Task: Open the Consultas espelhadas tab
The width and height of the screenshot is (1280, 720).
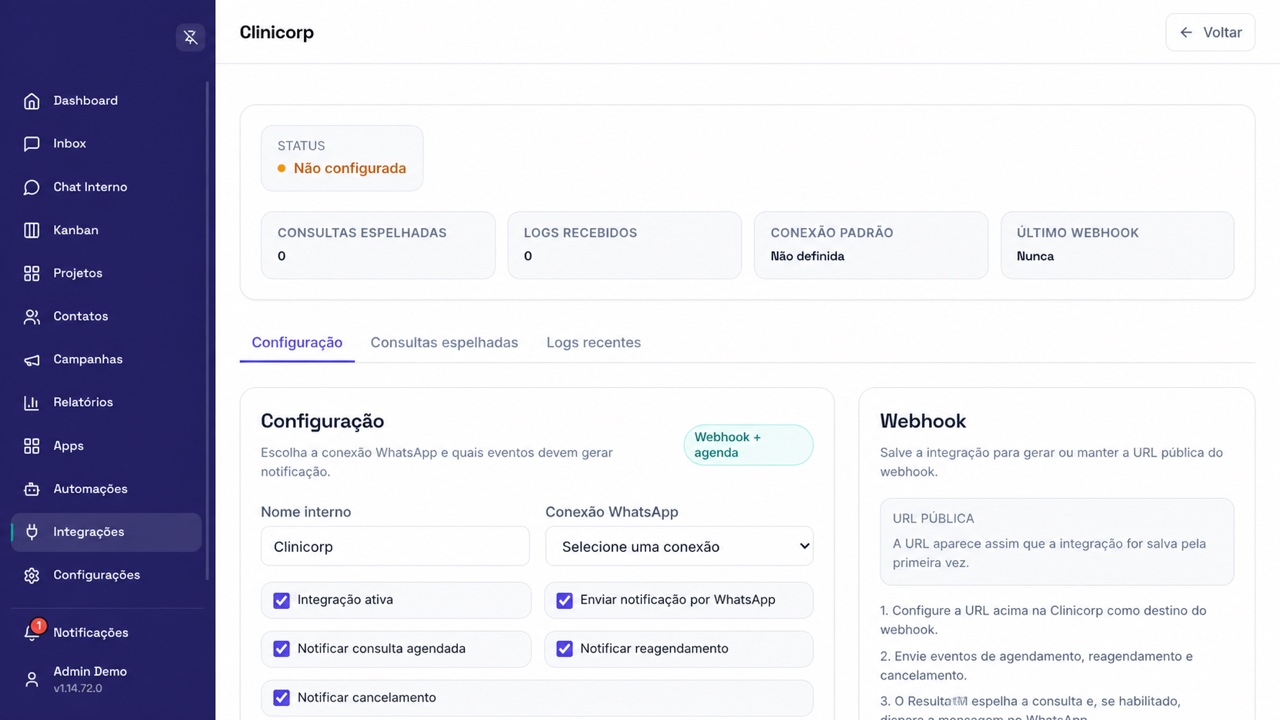Action: 444,342
